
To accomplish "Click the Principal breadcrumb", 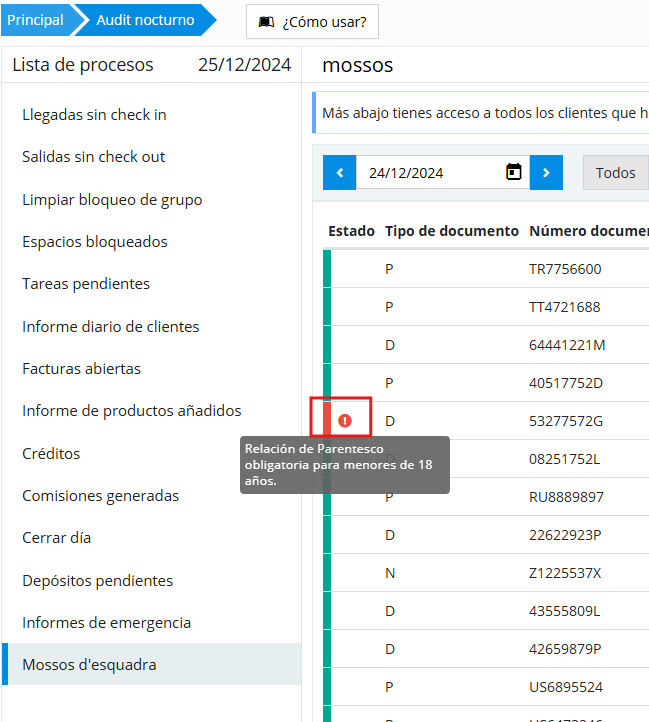I will coord(35,20).
